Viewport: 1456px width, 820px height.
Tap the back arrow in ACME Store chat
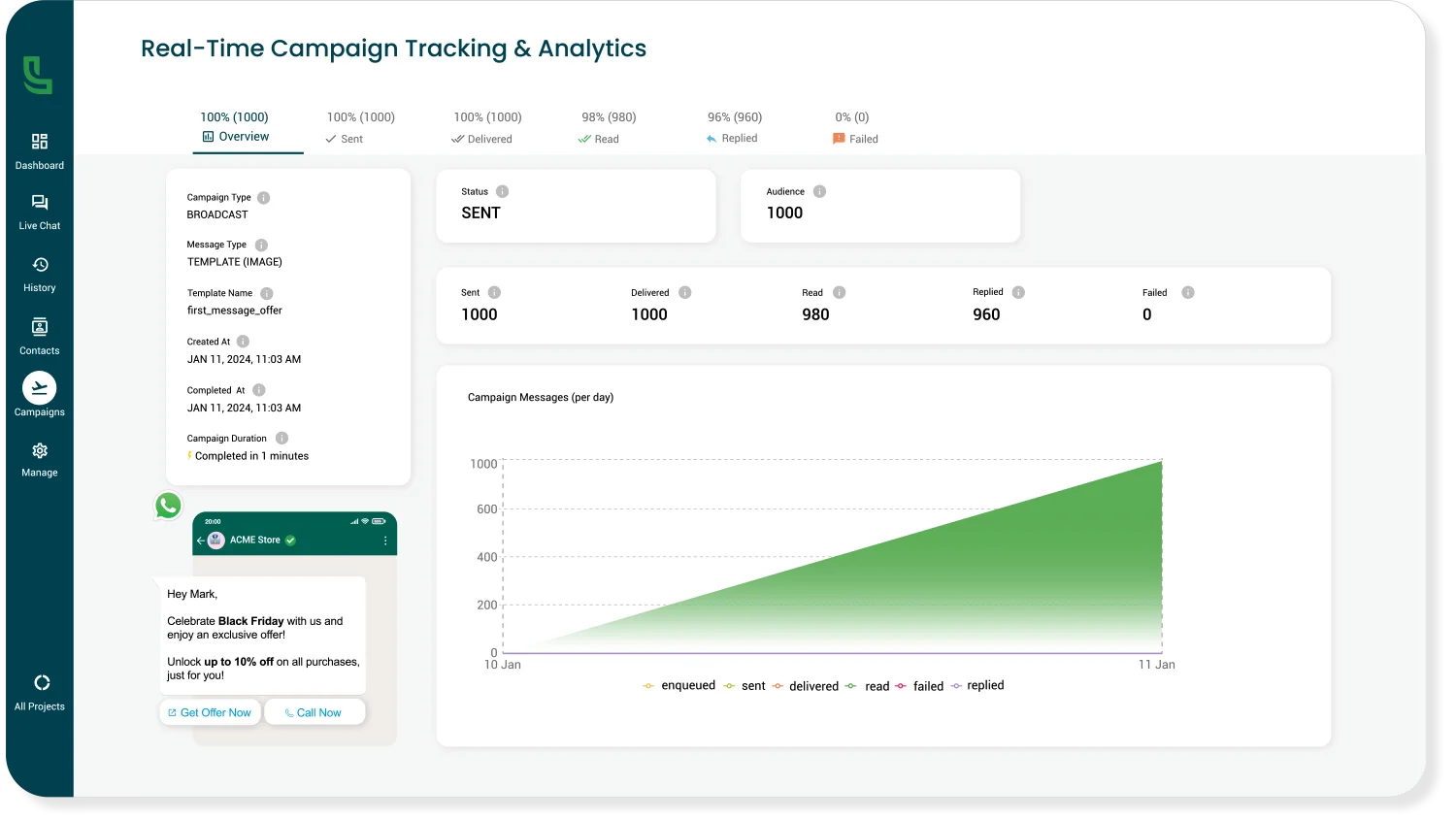point(201,541)
